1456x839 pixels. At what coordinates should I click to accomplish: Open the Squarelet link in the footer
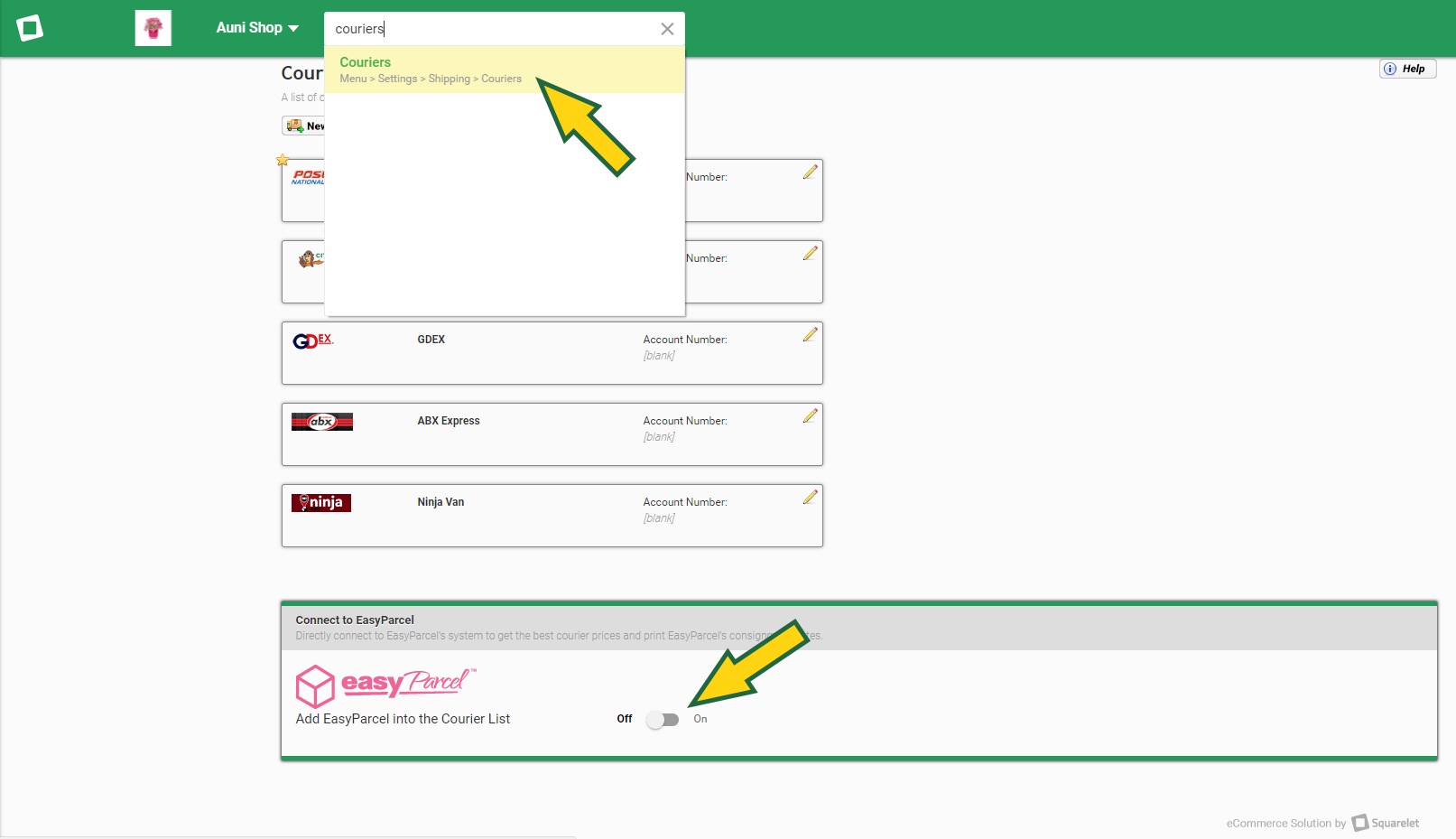click(x=1386, y=823)
